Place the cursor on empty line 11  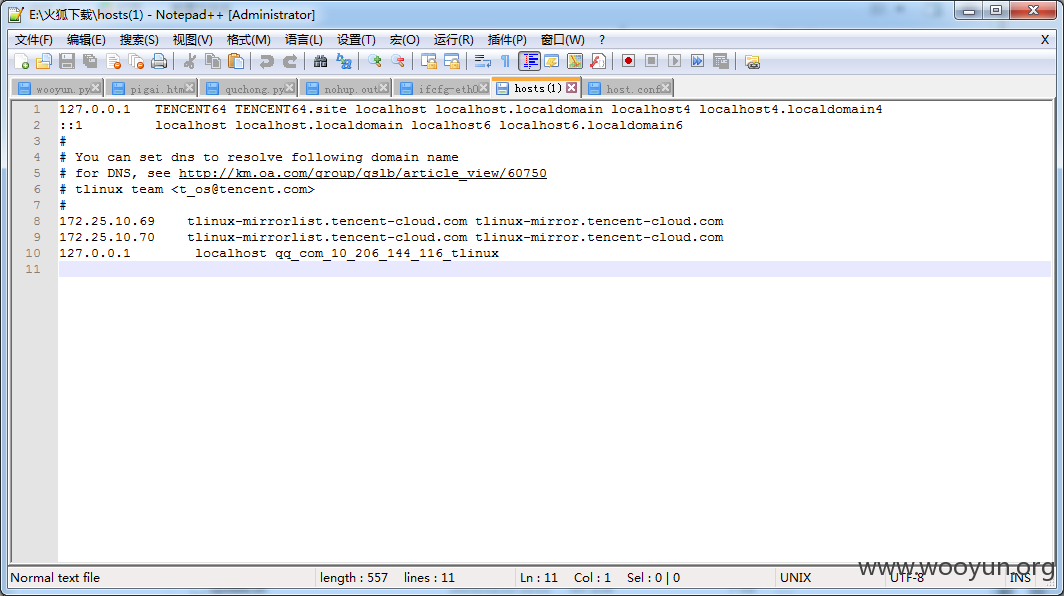click(554, 269)
